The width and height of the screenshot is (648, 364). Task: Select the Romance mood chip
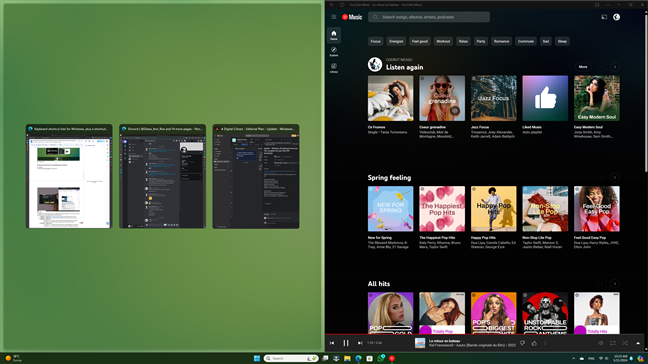(x=501, y=41)
